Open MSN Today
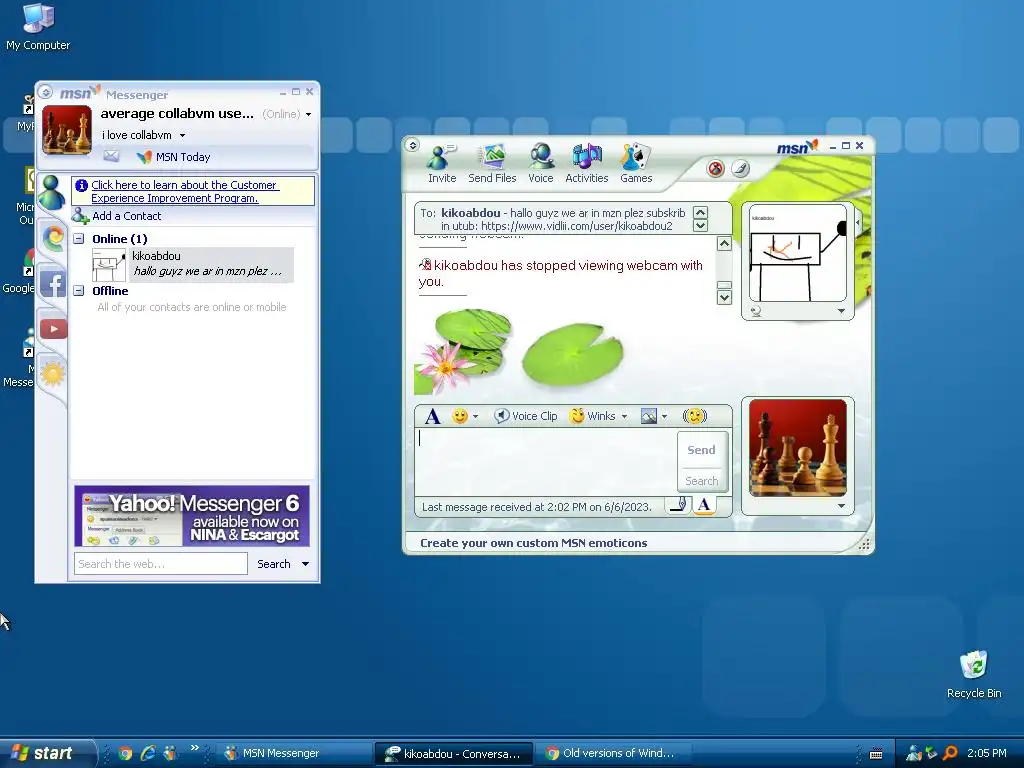 coord(174,157)
